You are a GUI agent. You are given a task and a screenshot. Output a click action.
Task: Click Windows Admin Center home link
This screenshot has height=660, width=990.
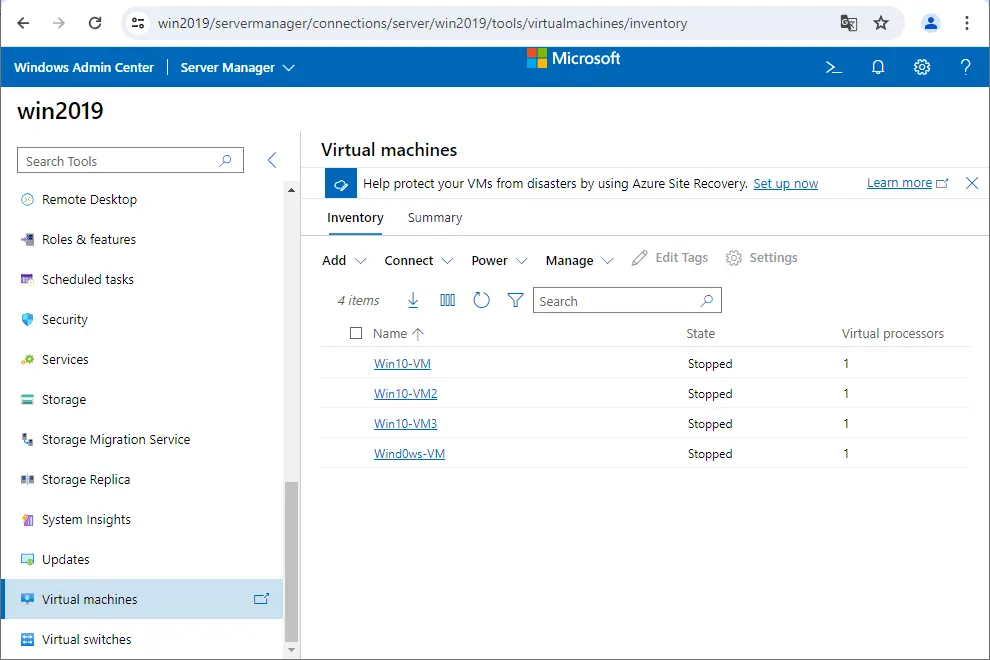point(84,68)
